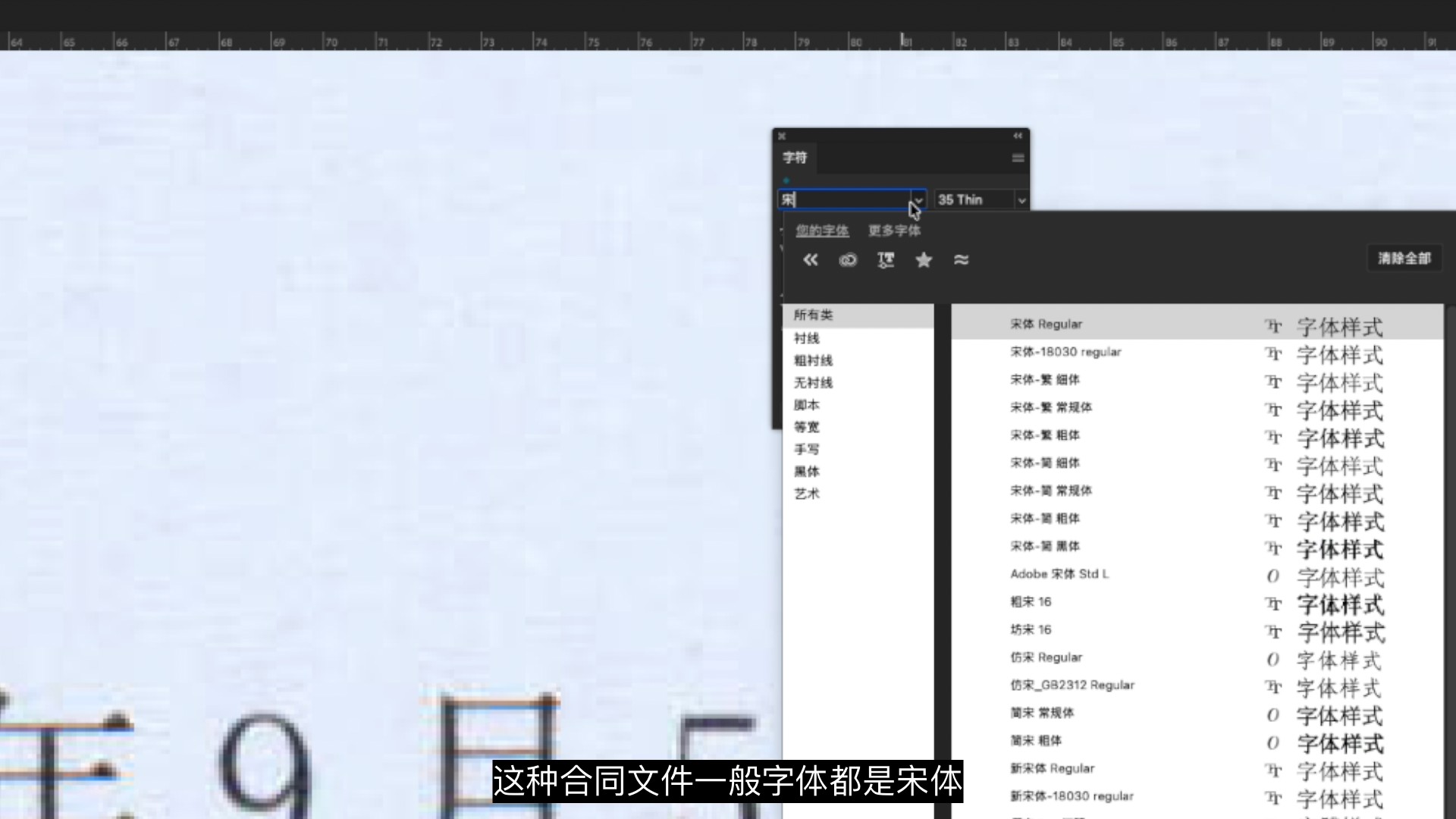Viewport: 1456px width, 819px height.
Task: Open the 35 Thin font style dropdown
Action: pos(1021,199)
